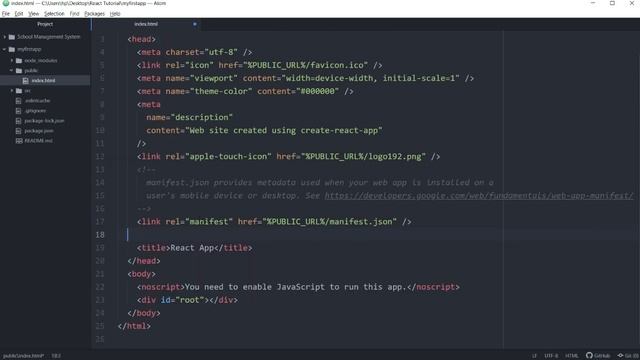Click the School Management System folder icon
Screen dimensions: 640x360
(x=12, y=37)
